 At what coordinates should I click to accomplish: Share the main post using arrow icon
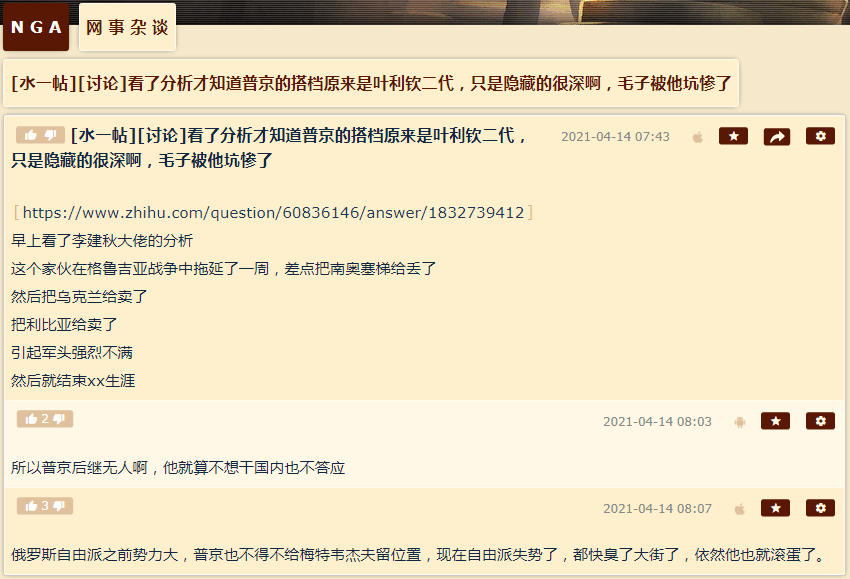click(x=776, y=137)
